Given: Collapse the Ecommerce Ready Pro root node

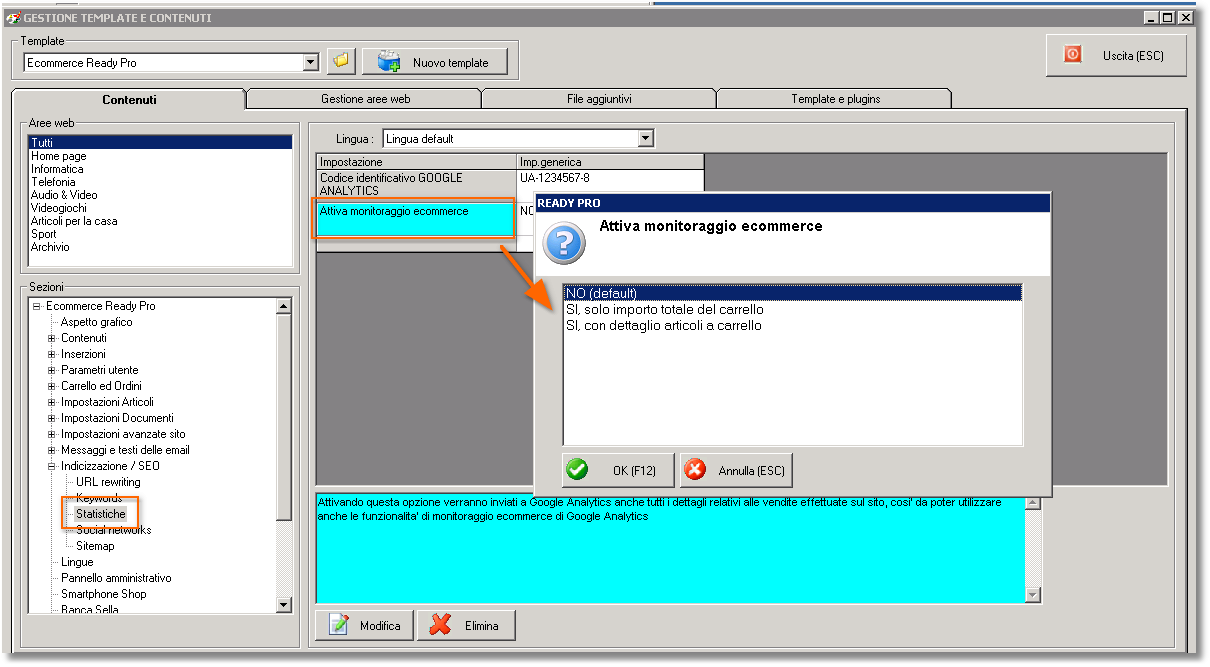Looking at the screenshot, I should (x=36, y=306).
